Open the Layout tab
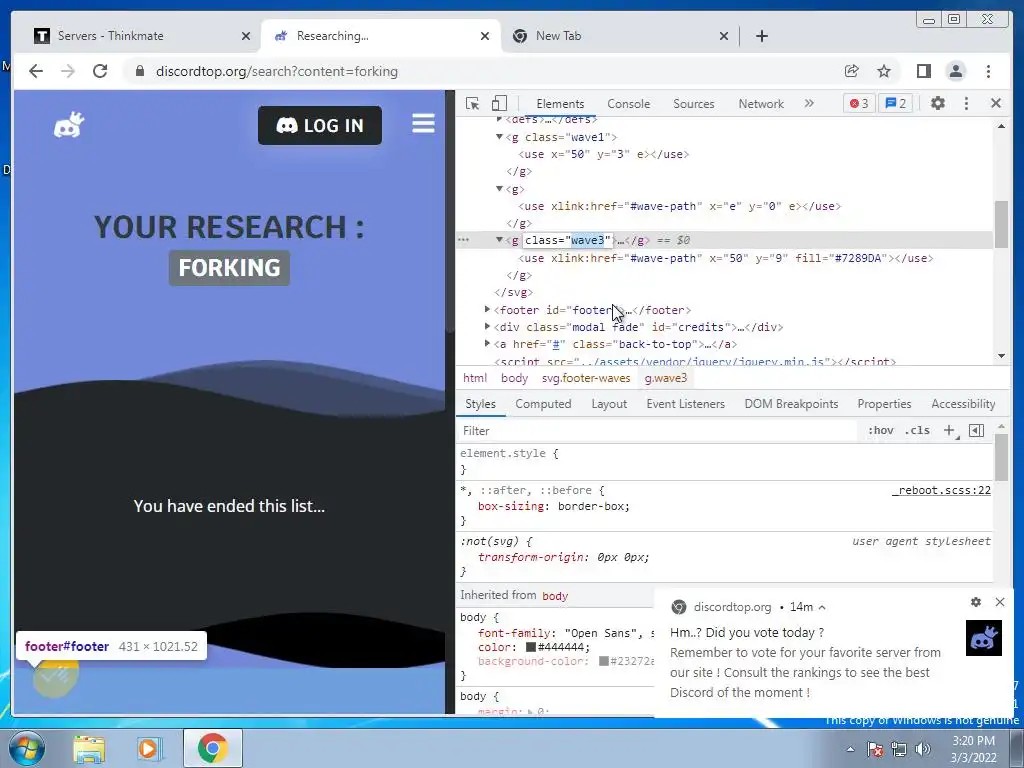This screenshot has width=1024, height=768. point(609,404)
